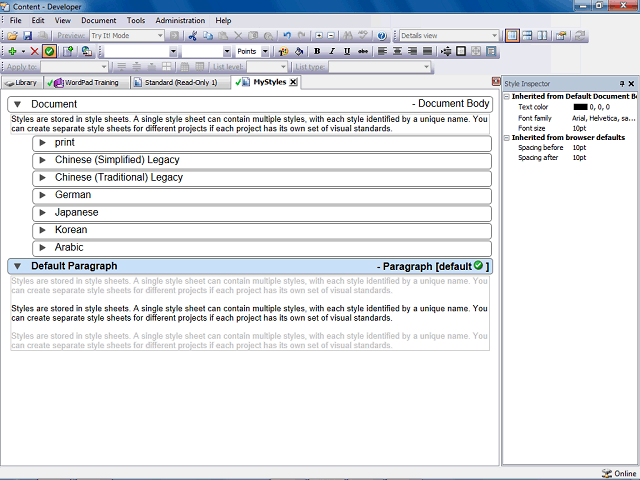Expand the Japanese style row
The width and height of the screenshot is (640, 480).
(x=42, y=213)
